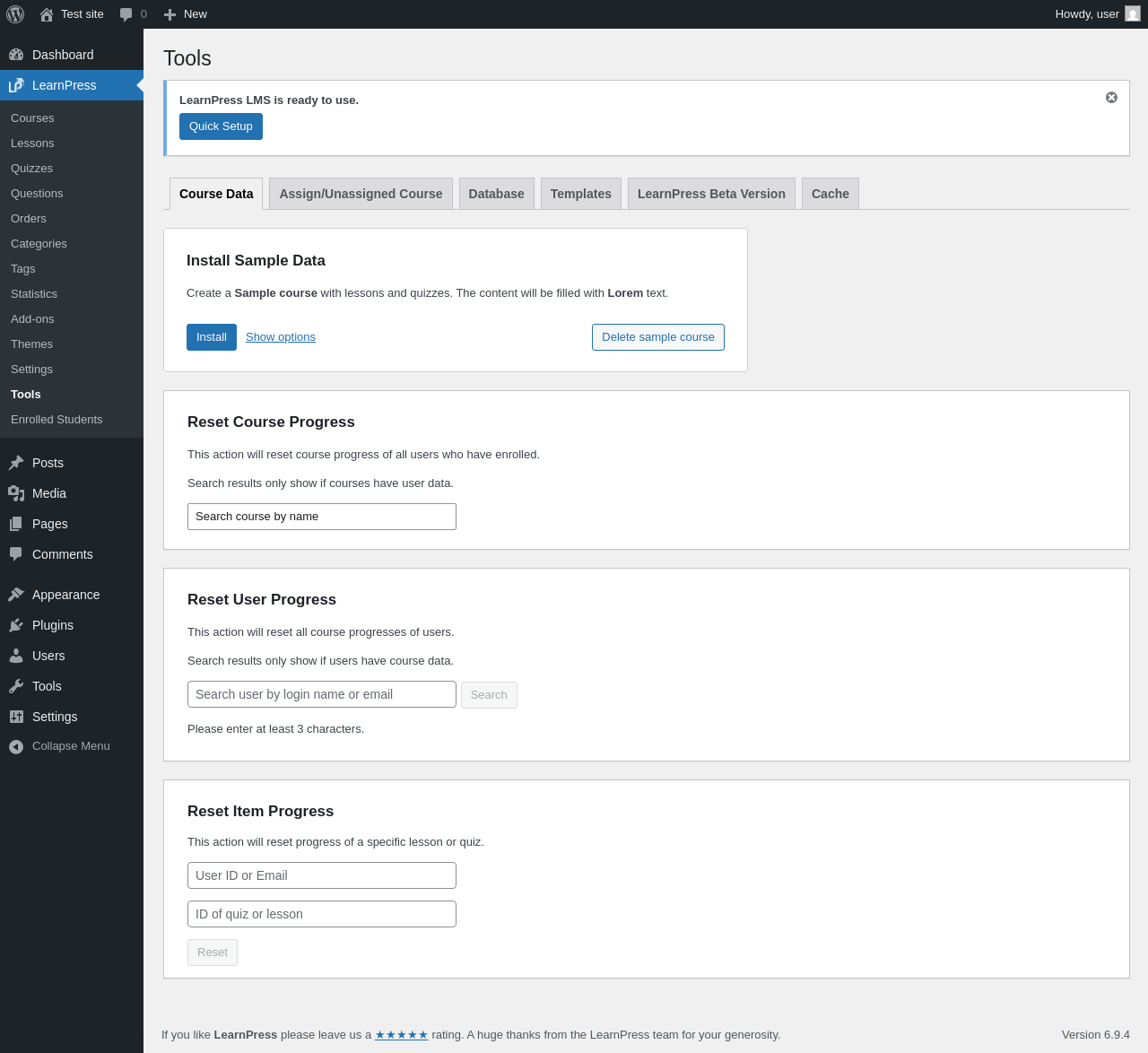Viewport: 1148px width, 1053px height.
Task: Click the Appearance paintbrush icon
Action: (16, 595)
